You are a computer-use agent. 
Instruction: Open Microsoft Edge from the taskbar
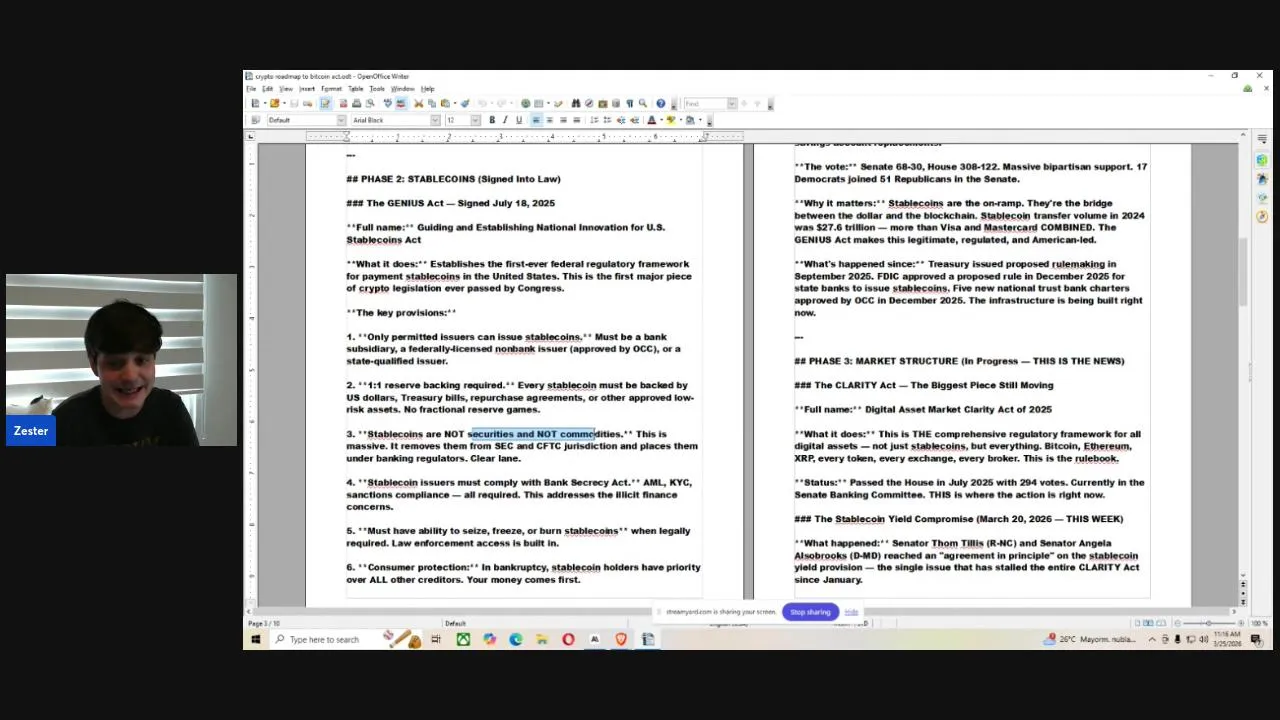[x=516, y=639]
